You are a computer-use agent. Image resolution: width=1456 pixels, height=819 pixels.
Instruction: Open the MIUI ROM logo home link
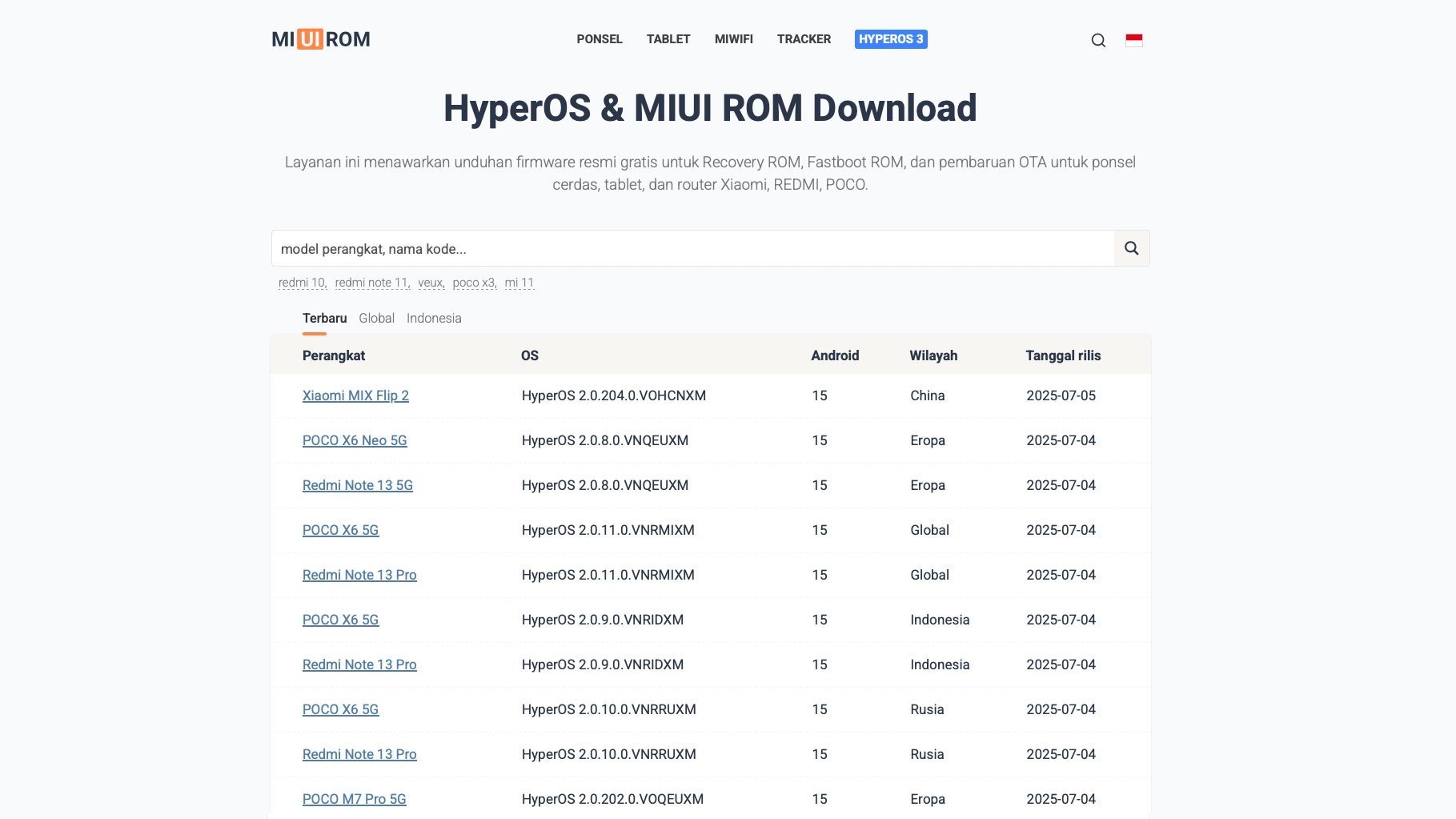click(320, 39)
